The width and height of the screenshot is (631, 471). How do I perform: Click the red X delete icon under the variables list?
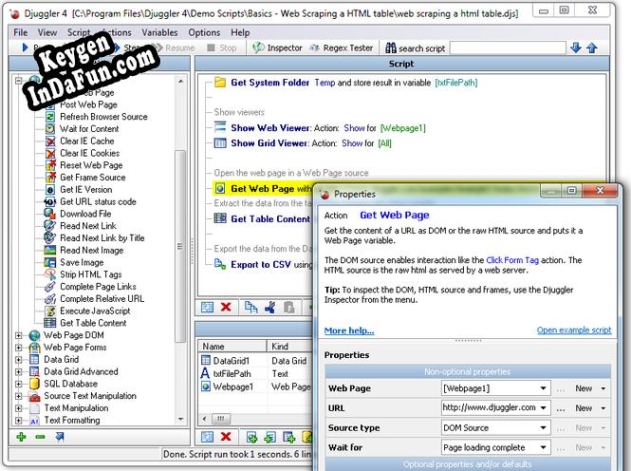click(226, 437)
